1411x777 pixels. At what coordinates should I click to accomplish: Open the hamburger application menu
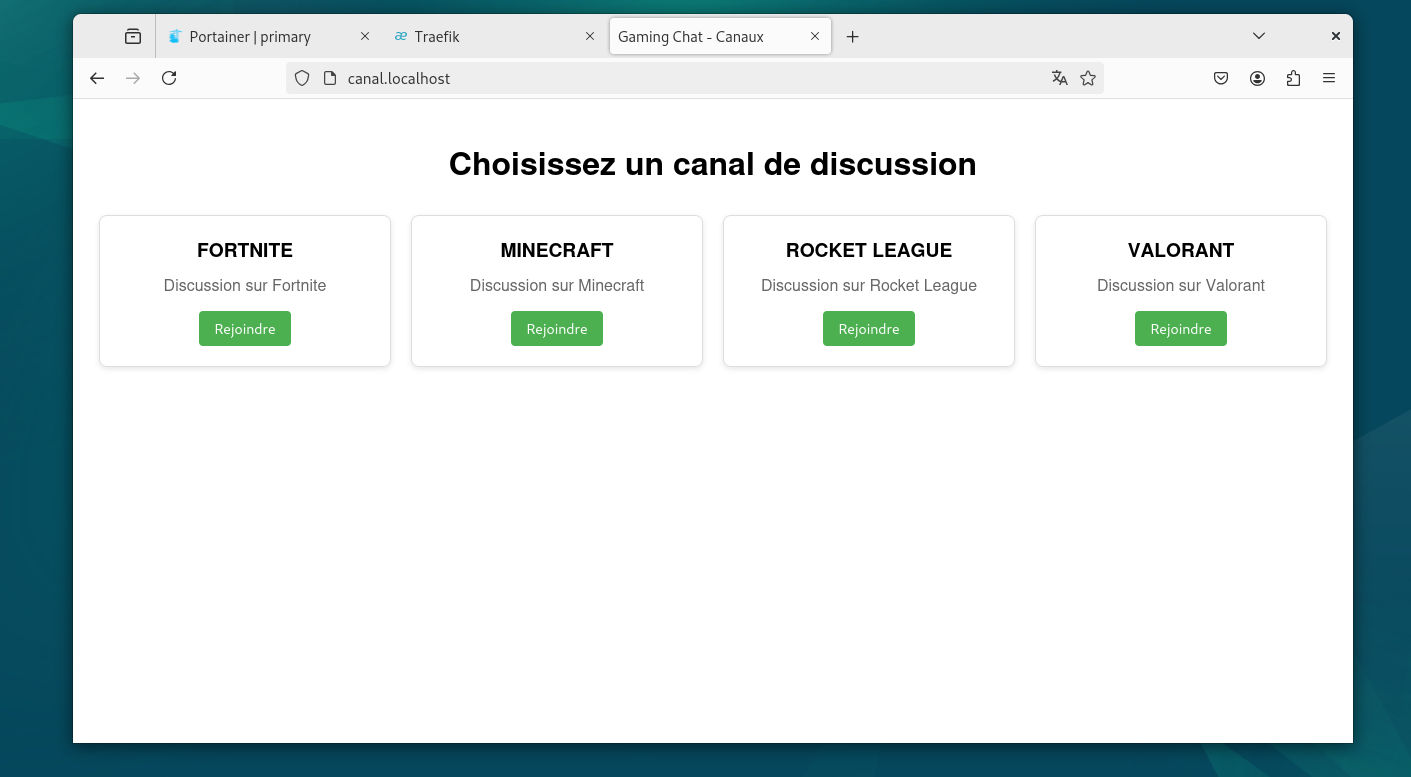(x=1329, y=78)
